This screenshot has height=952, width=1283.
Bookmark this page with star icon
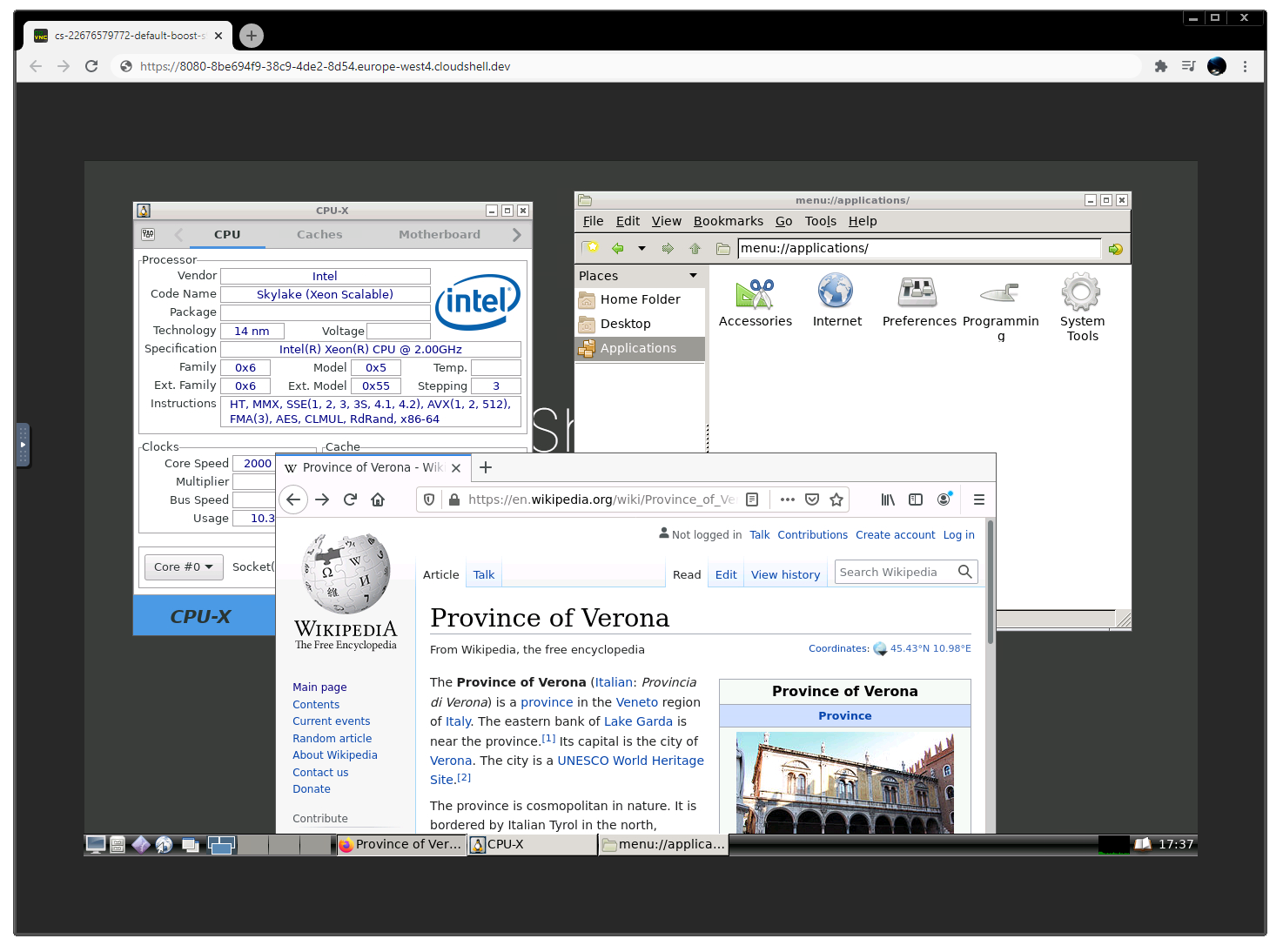tap(836, 499)
